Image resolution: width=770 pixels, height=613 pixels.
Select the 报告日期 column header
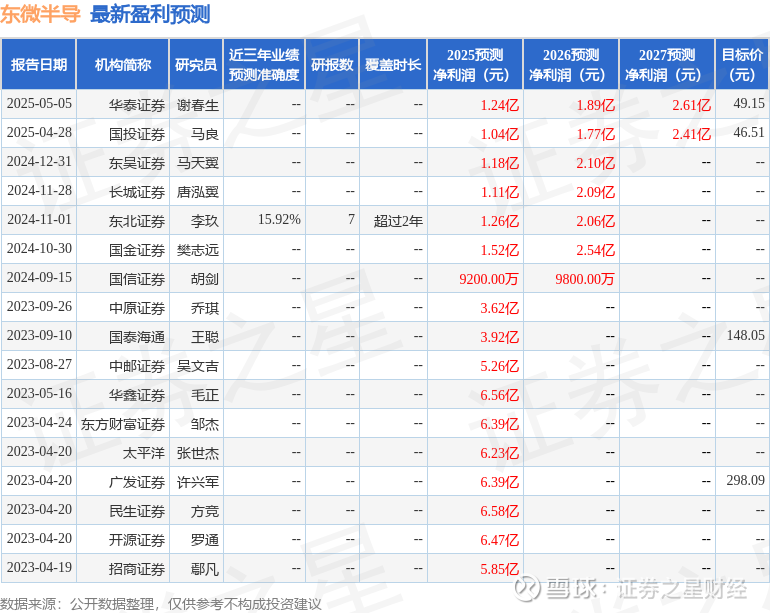[x=39, y=64]
